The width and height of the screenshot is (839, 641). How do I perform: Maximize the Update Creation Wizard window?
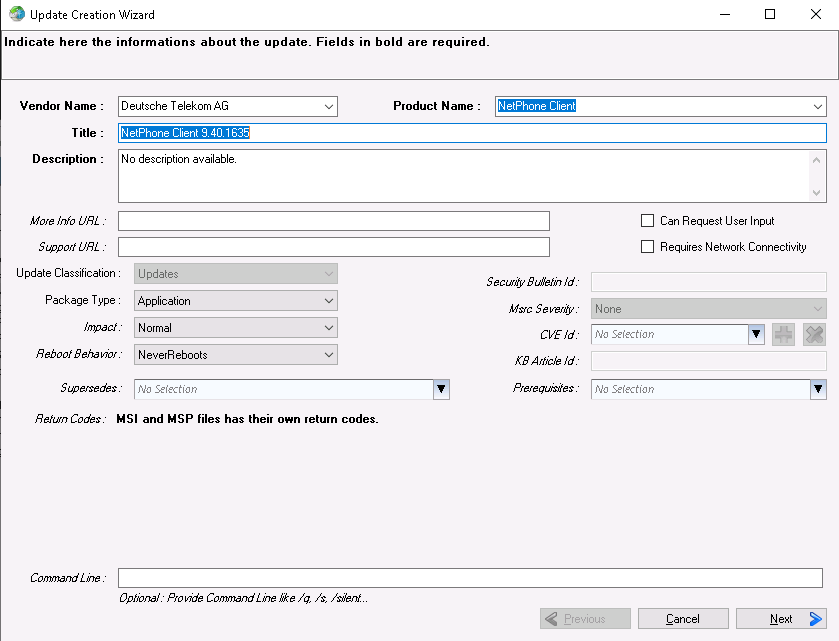click(x=770, y=14)
